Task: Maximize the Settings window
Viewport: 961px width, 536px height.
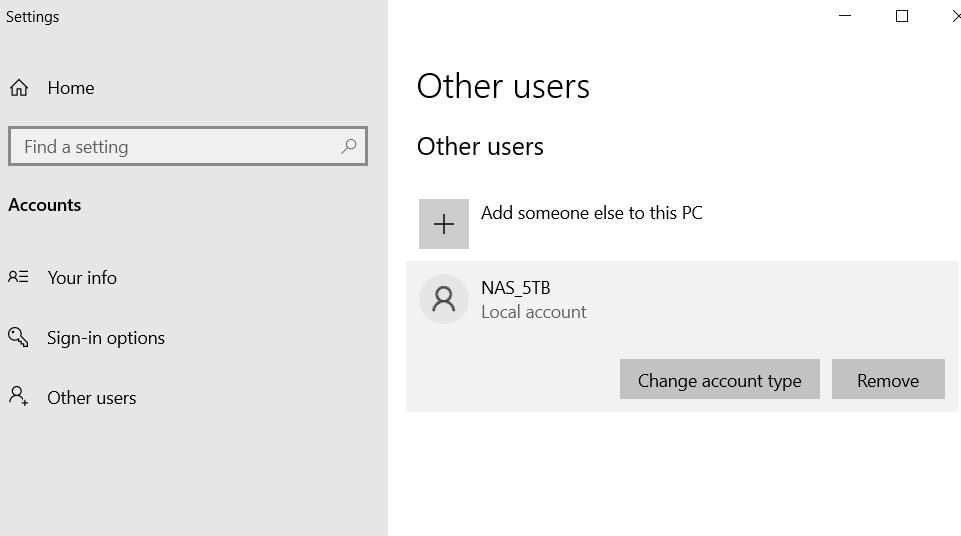Action: coord(901,16)
